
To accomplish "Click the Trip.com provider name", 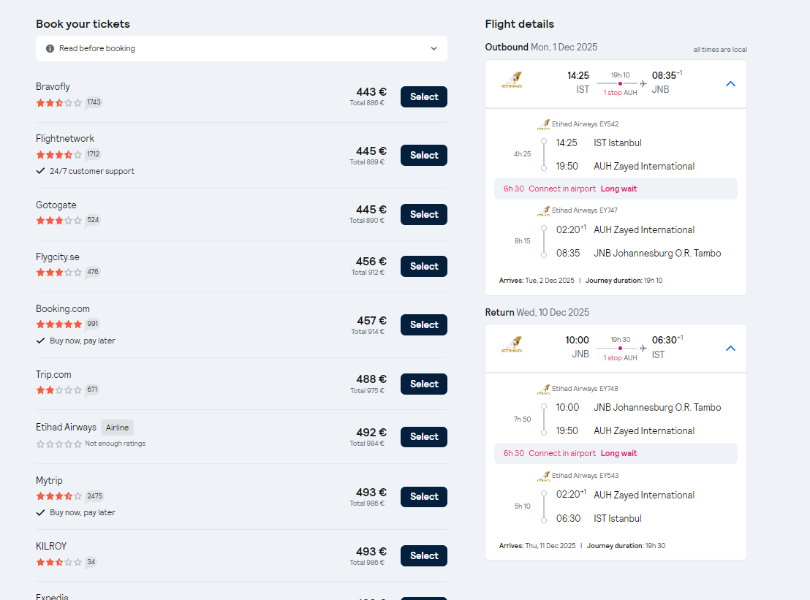I will tap(53, 374).
